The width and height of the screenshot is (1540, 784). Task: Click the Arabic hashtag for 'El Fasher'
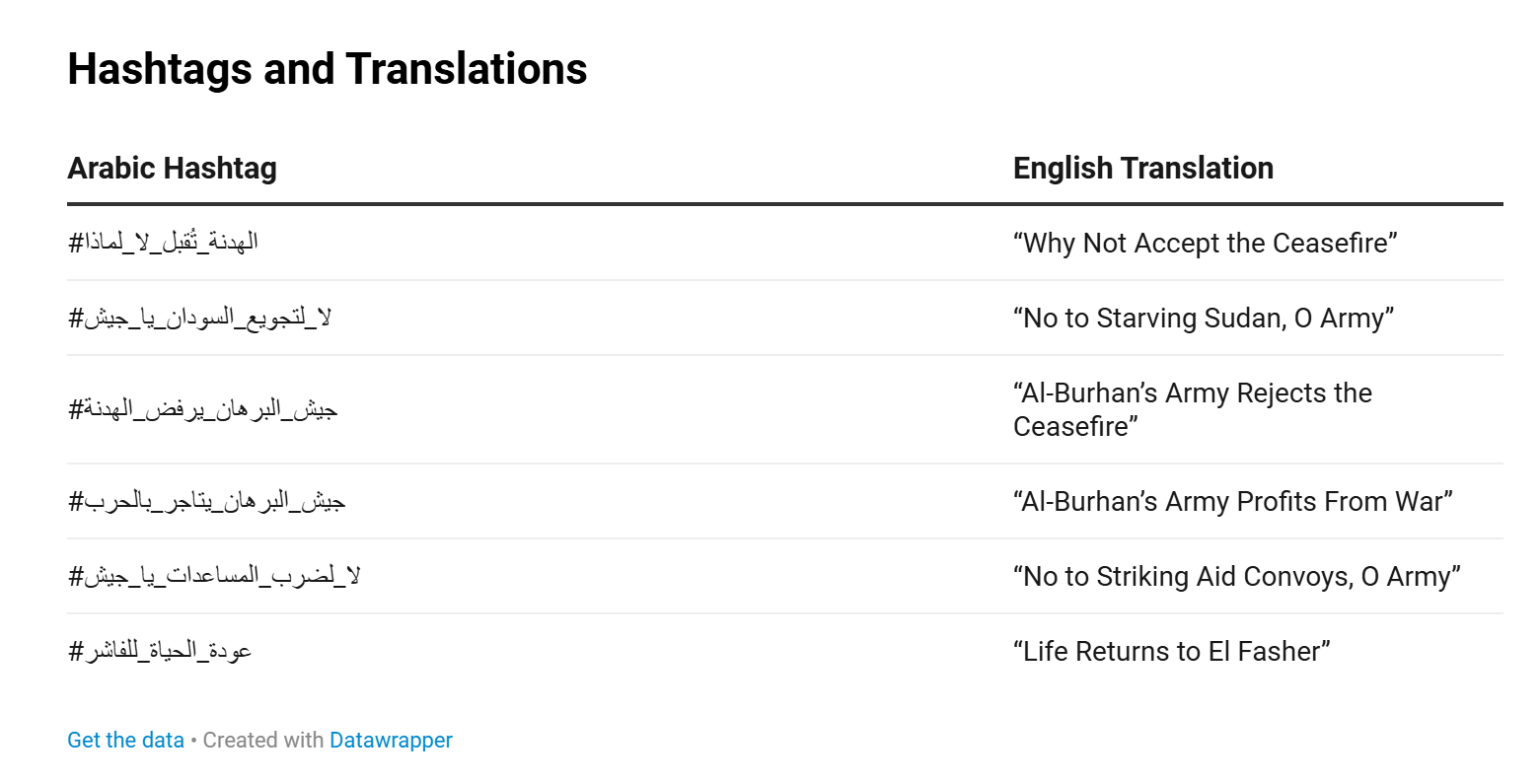(x=160, y=651)
